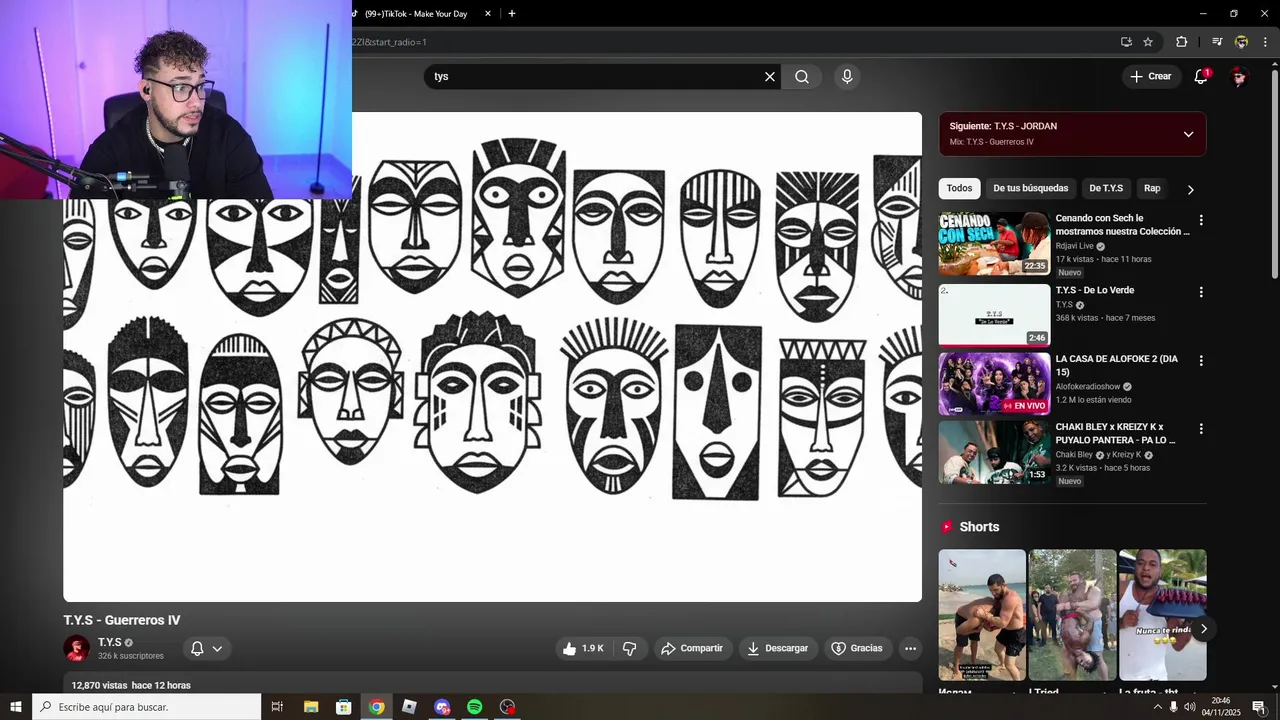Open the Roblox taskbar icon
Viewport: 1280px width, 720px height.
pos(409,707)
